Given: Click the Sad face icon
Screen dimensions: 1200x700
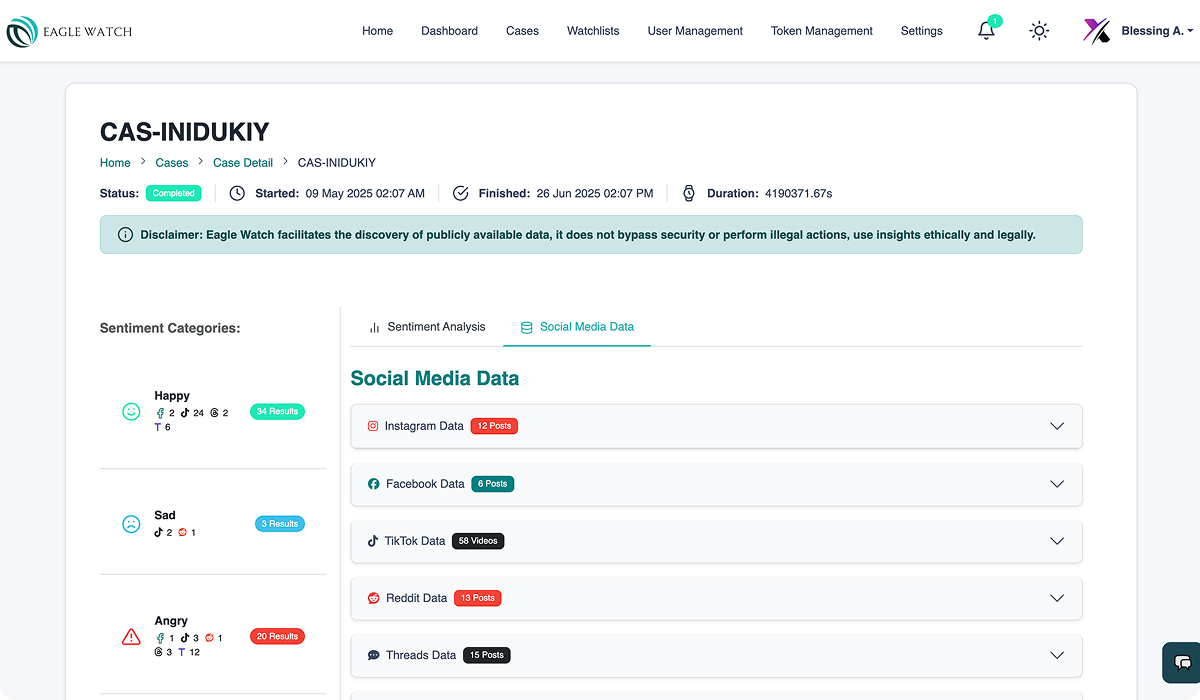Looking at the screenshot, I should click(131, 524).
